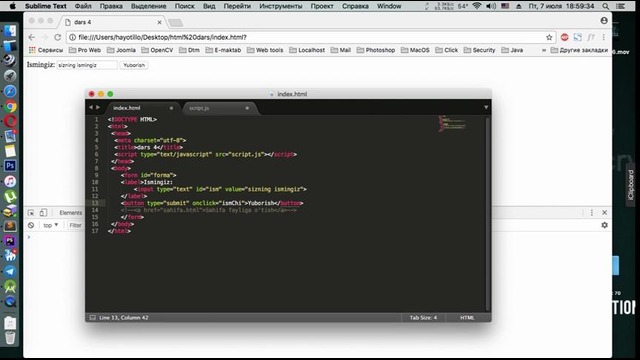Expand hidden bookmarks chevron

coord(544,50)
